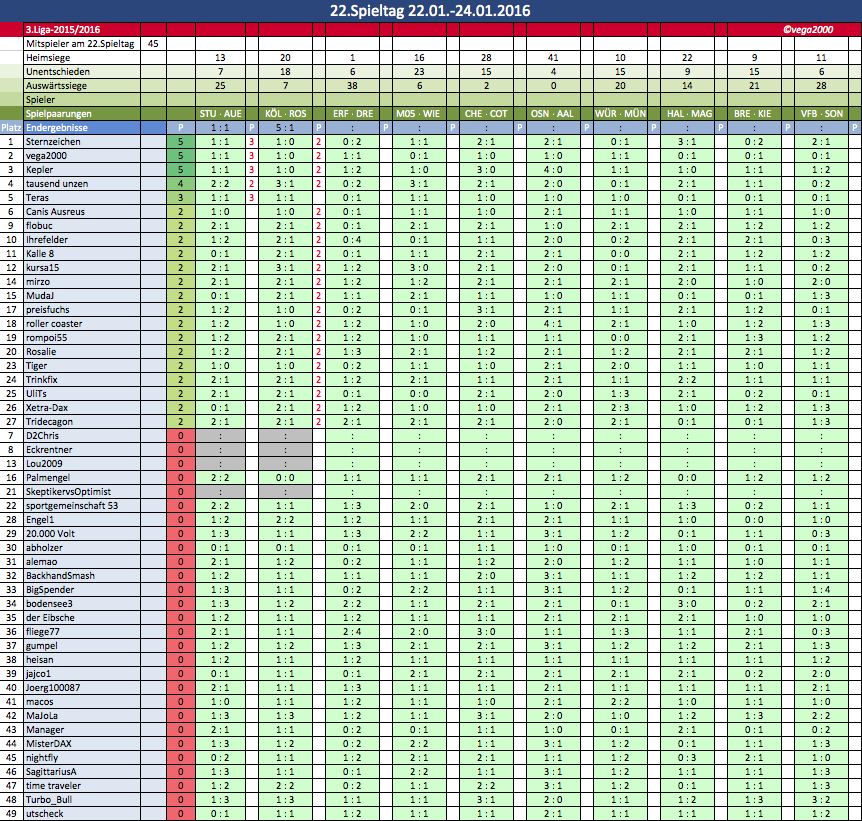
Task: Select player name 'SkeptikervsOptimist'
Action: 69,492
